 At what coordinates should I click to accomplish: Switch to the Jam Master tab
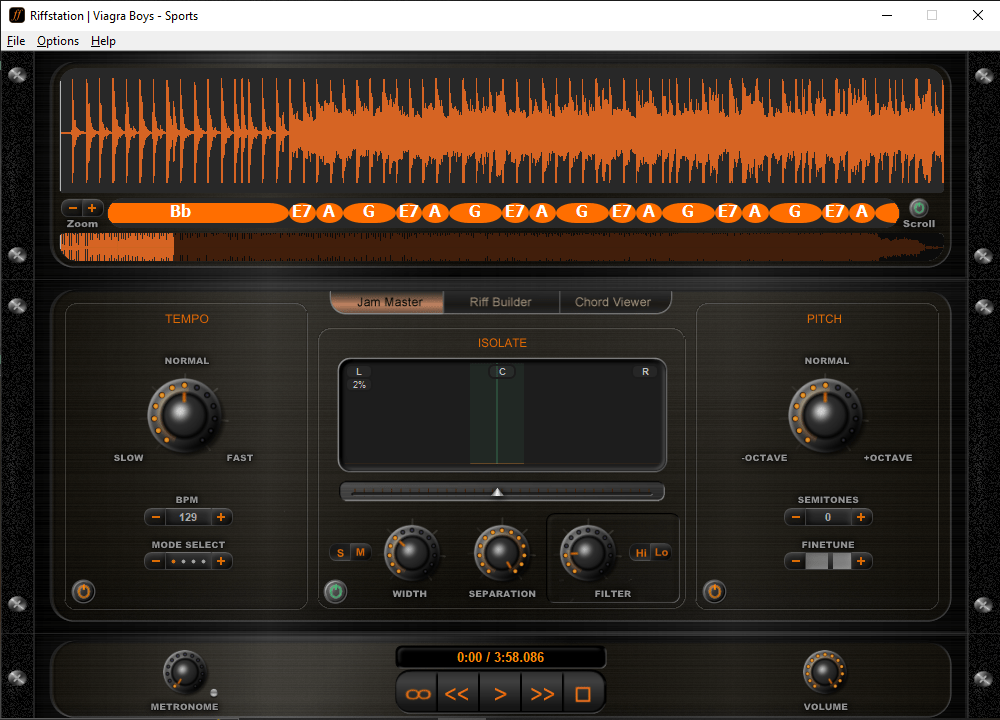point(388,302)
